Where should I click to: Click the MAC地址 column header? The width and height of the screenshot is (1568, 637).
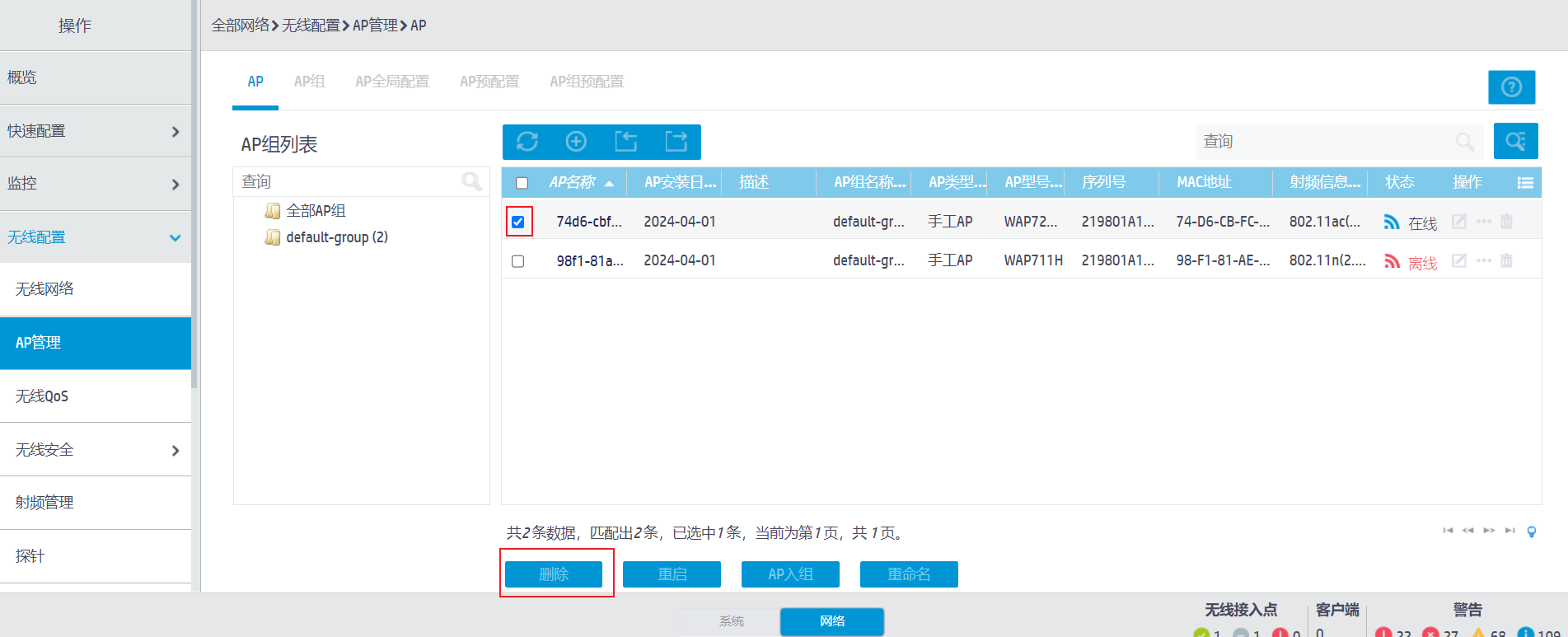click(x=1204, y=182)
